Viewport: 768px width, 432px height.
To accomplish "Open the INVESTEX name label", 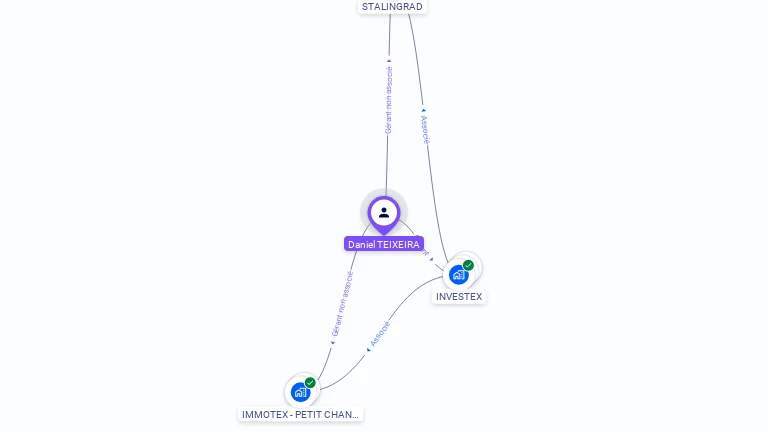I will click(x=459, y=296).
